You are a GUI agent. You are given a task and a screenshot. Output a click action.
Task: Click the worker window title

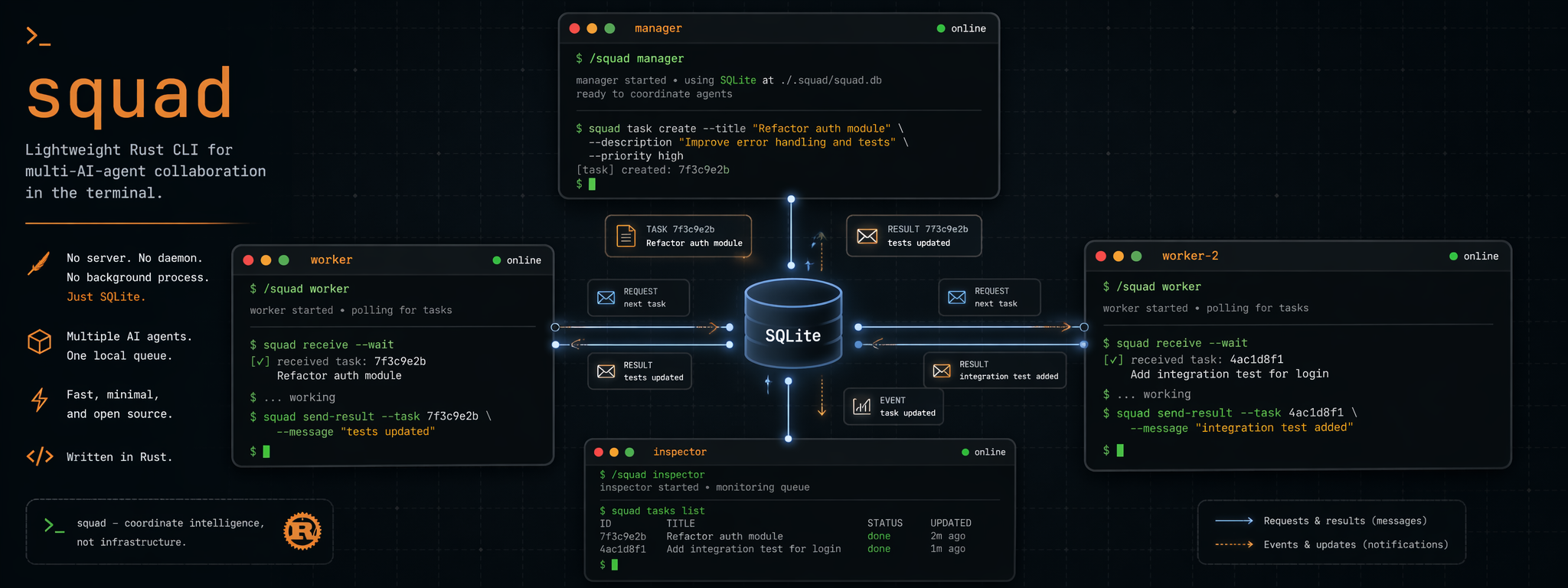coord(332,260)
